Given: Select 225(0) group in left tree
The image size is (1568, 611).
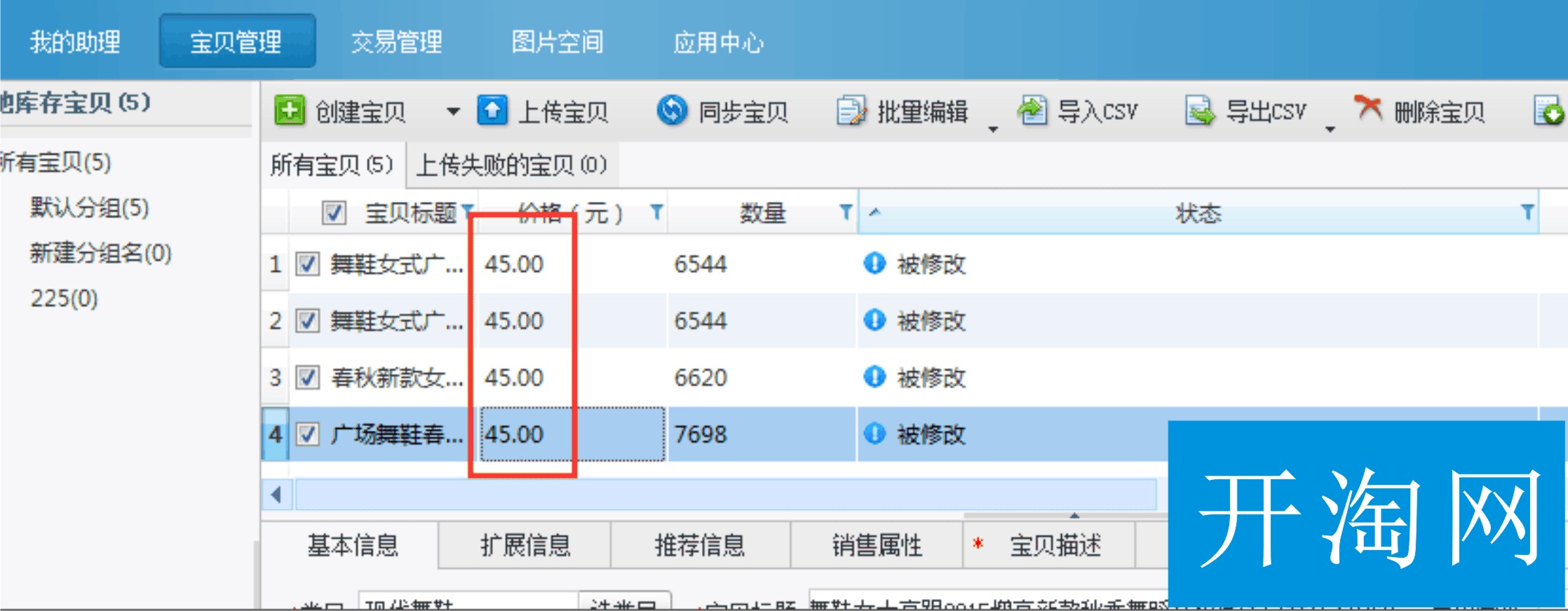Looking at the screenshot, I should click(x=64, y=298).
